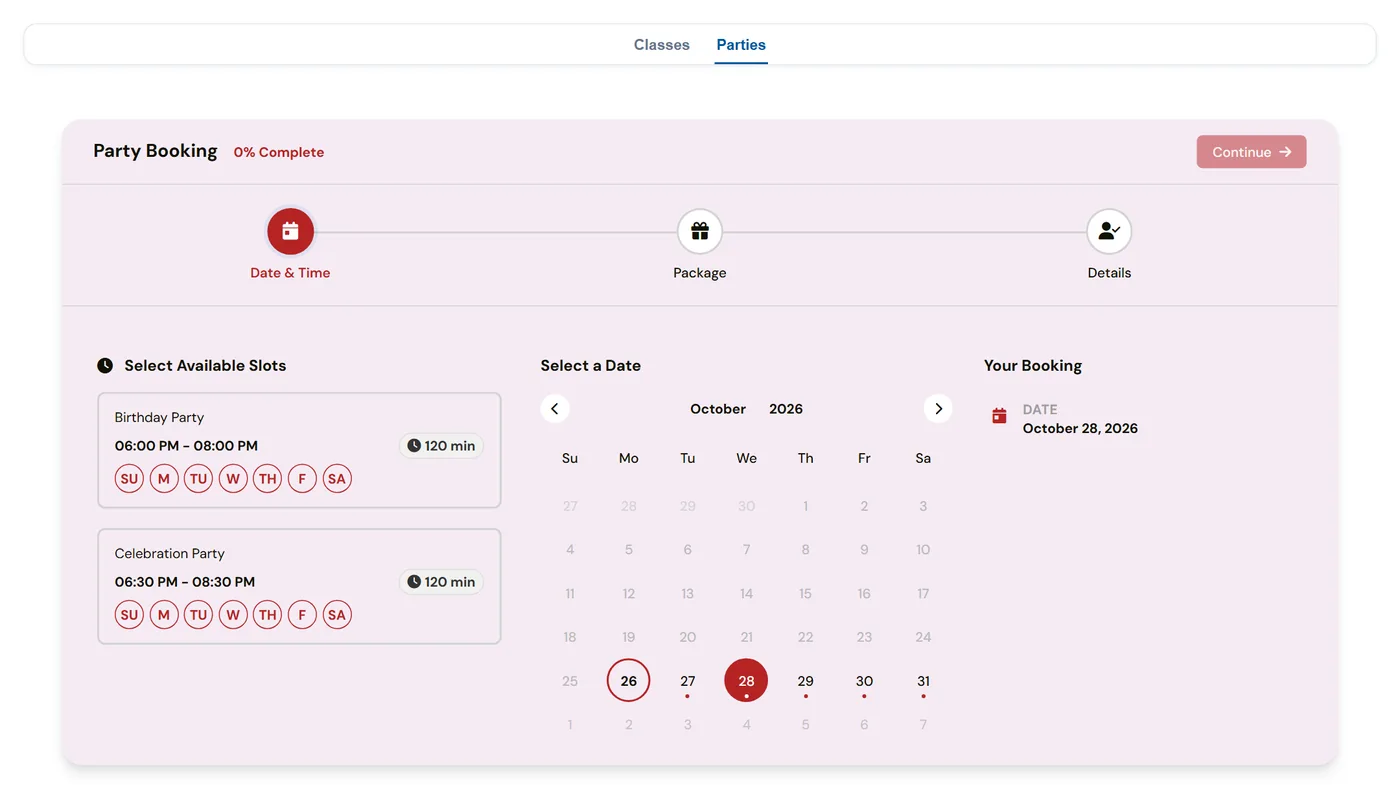Toggle SU day on Birthday Party slot
Screen dimensions: 1400x785
point(129,479)
